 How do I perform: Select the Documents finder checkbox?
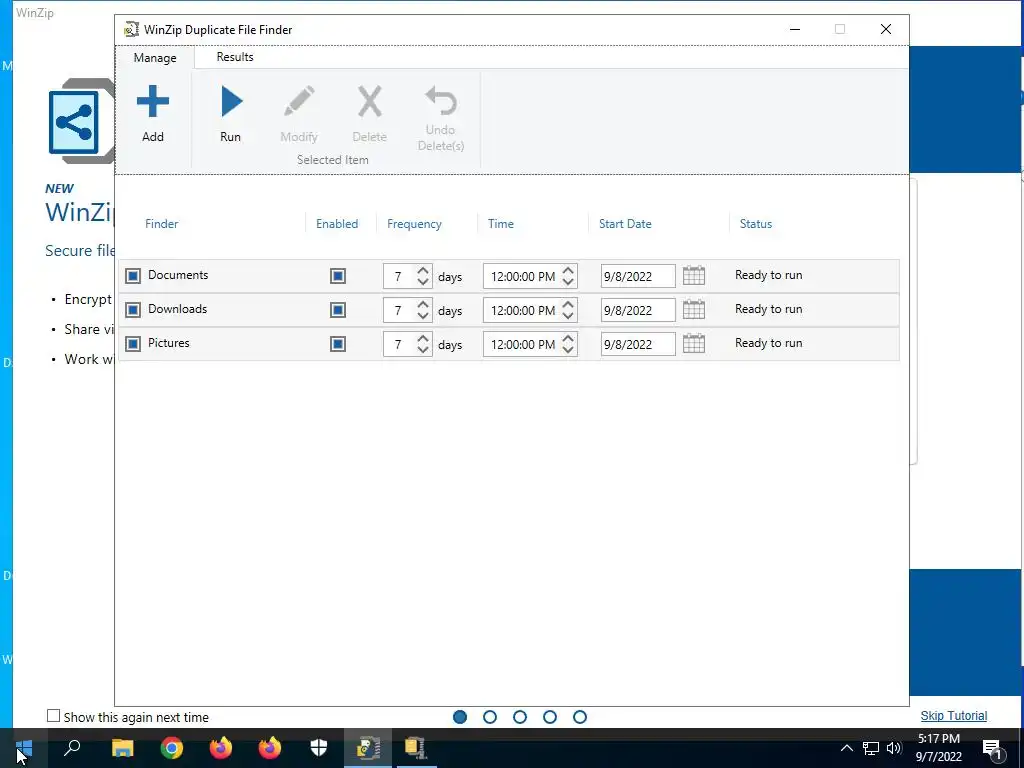pos(133,276)
